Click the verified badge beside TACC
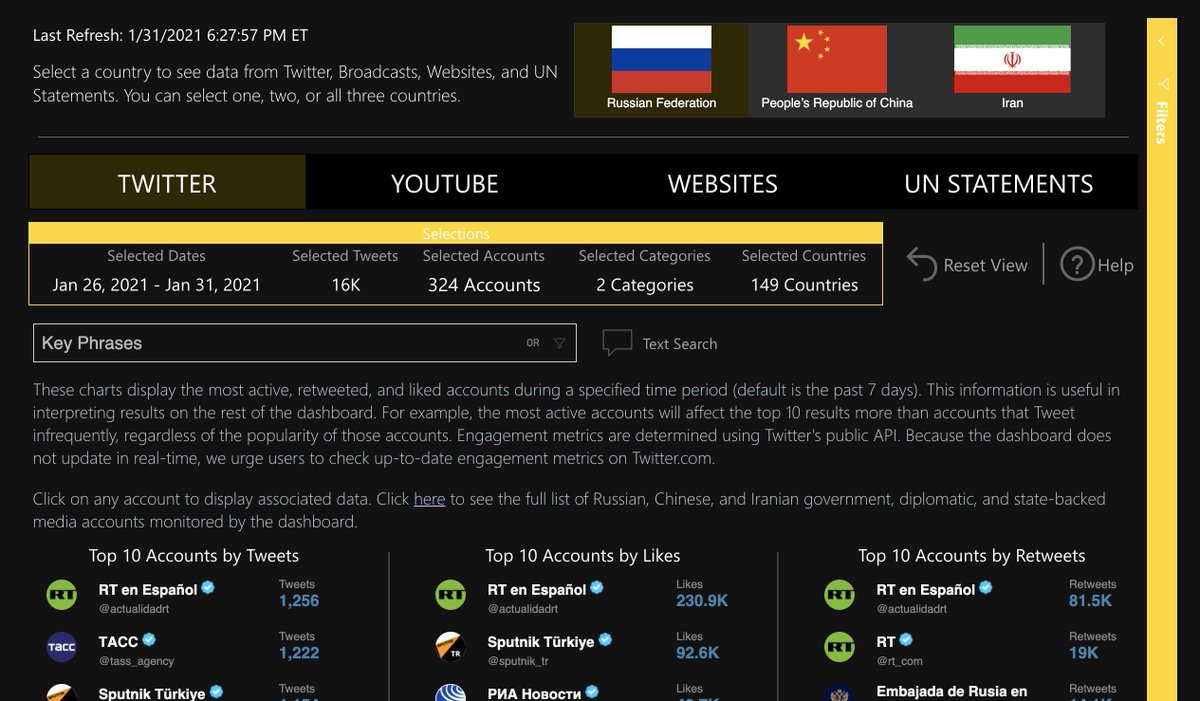 point(149,640)
